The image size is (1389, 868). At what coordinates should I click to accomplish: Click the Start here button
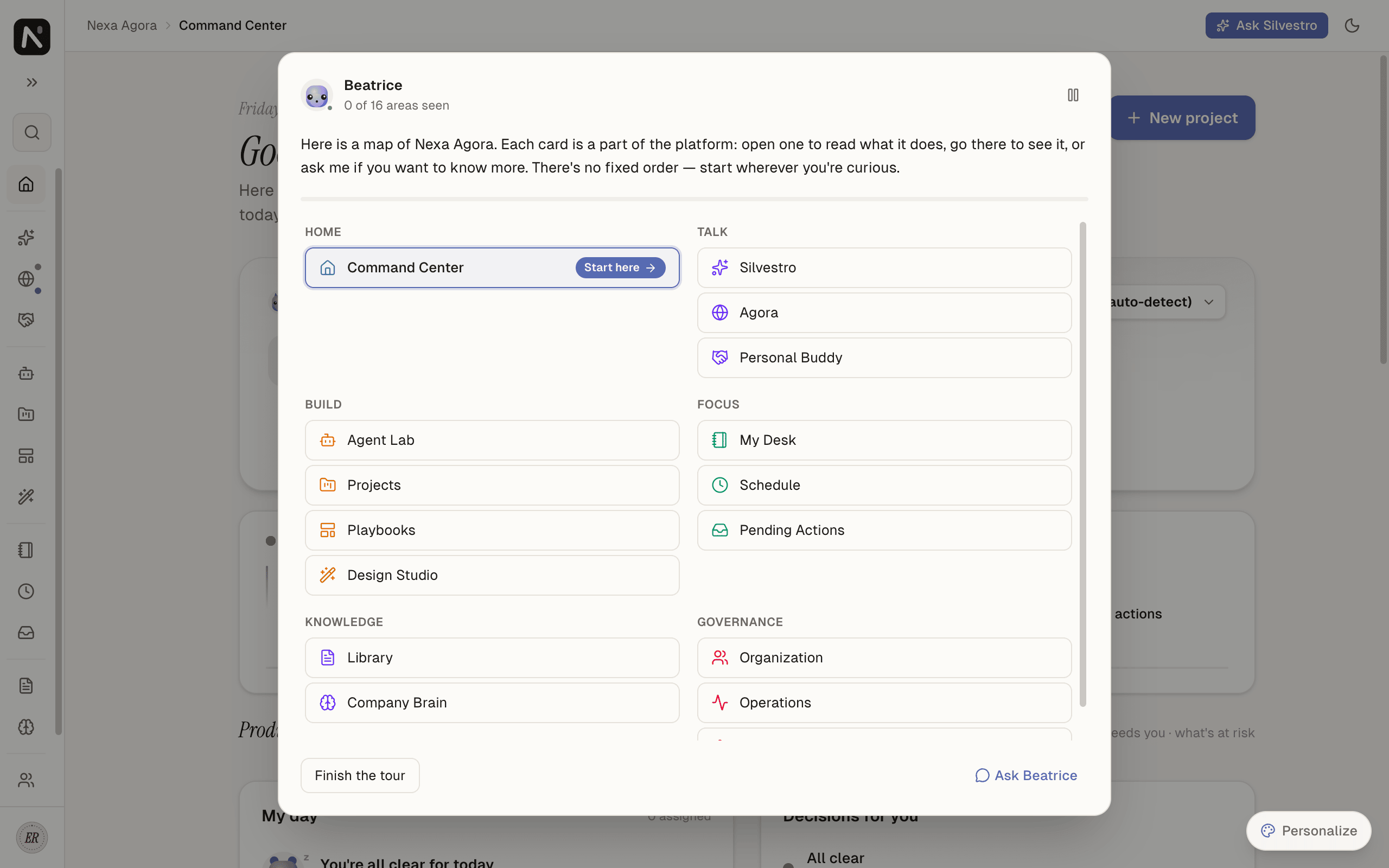coord(620,267)
